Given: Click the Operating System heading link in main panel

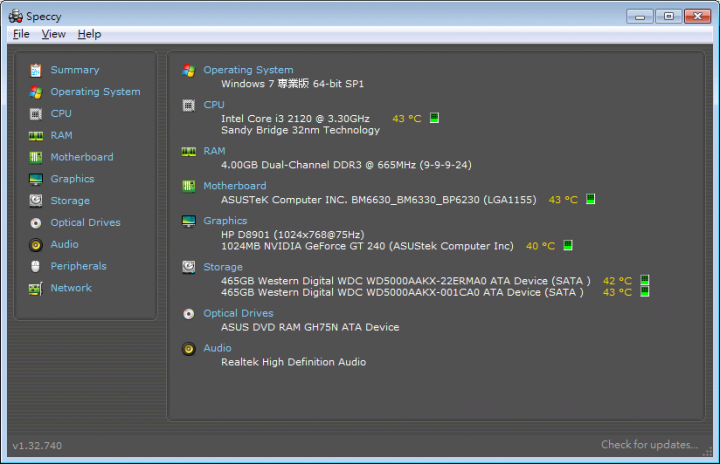Looking at the screenshot, I should [x=248, y=70].
